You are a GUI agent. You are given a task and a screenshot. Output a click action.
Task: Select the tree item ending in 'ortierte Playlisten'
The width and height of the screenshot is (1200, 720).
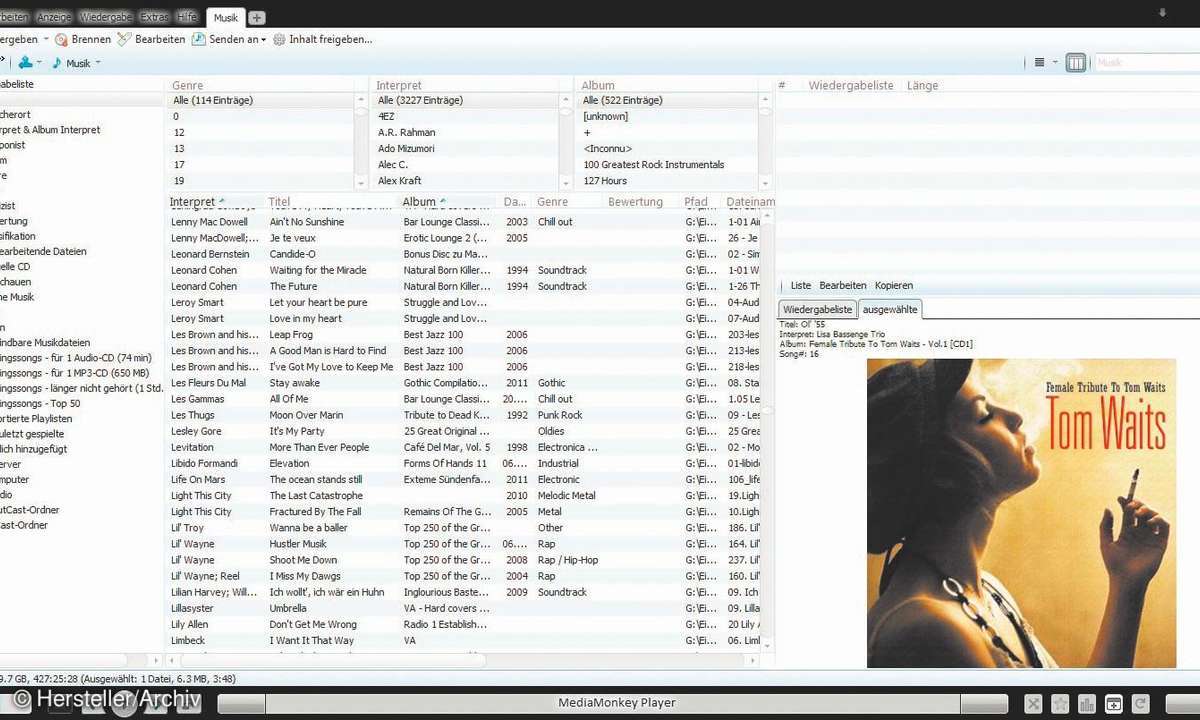pyautogui.click(x=36, y=419)
